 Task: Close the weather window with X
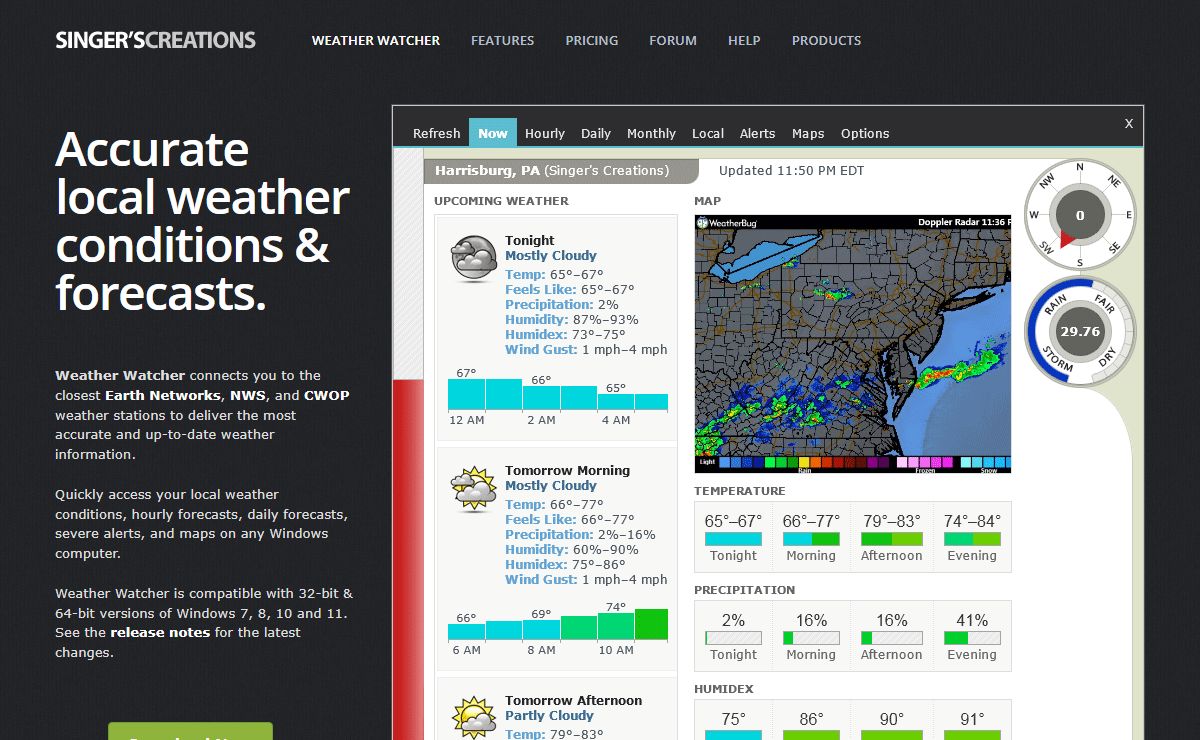pyautogui.click(x=1129, y=124)
